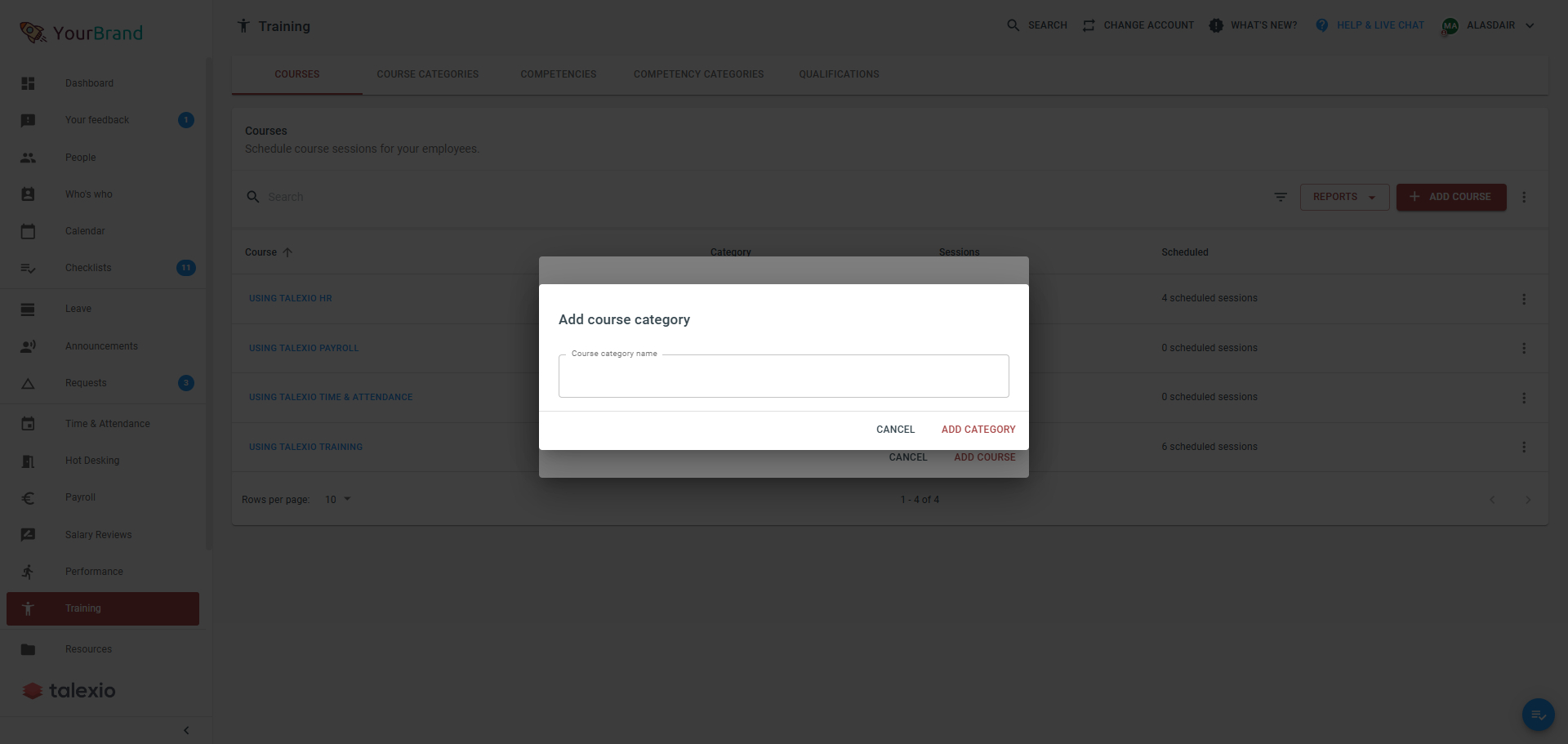Click the Add Course button in toolbar
The width and height of the screenshot is (1568, 744).
(1451, 197)
